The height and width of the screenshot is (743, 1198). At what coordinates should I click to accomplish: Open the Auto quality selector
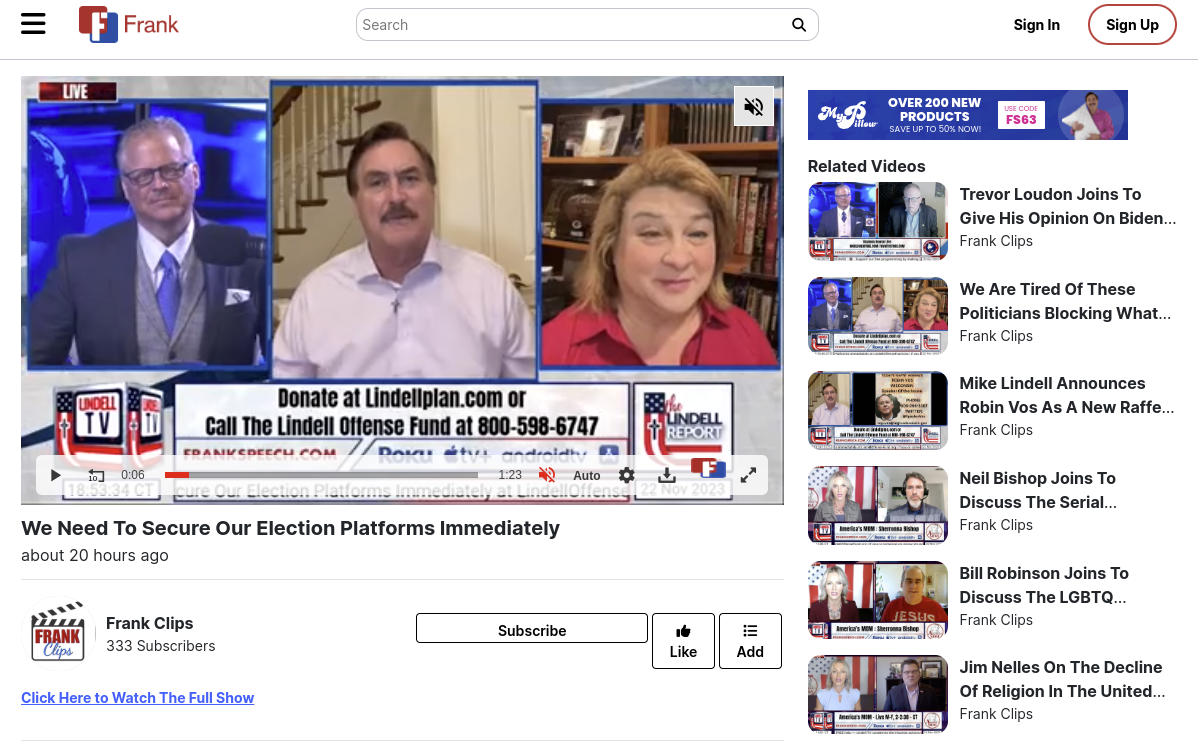click(587, 475)
